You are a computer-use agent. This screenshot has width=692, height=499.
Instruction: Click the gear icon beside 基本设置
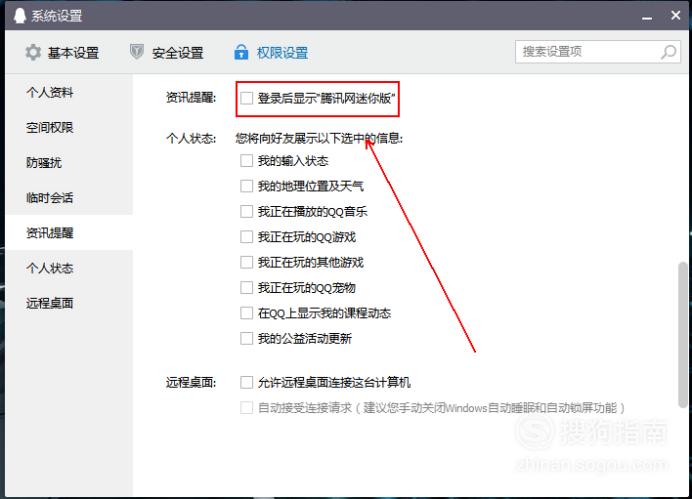(33, 53)
